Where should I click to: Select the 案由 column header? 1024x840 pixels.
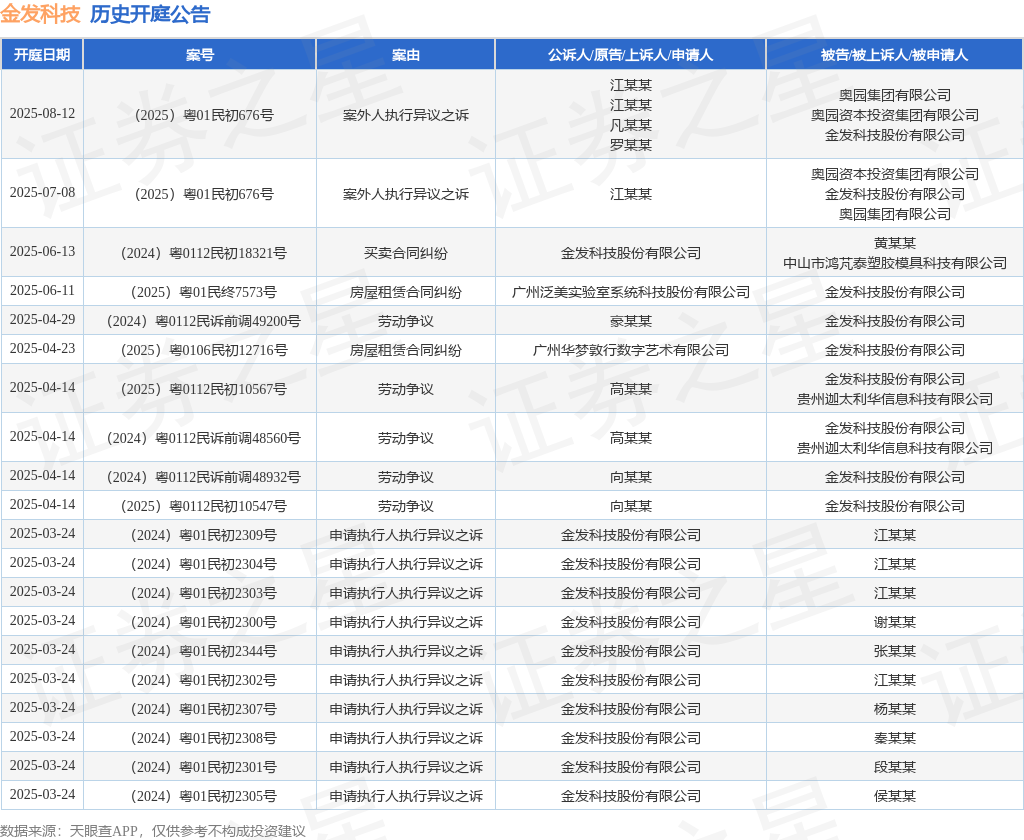click(x=406, y=55)
